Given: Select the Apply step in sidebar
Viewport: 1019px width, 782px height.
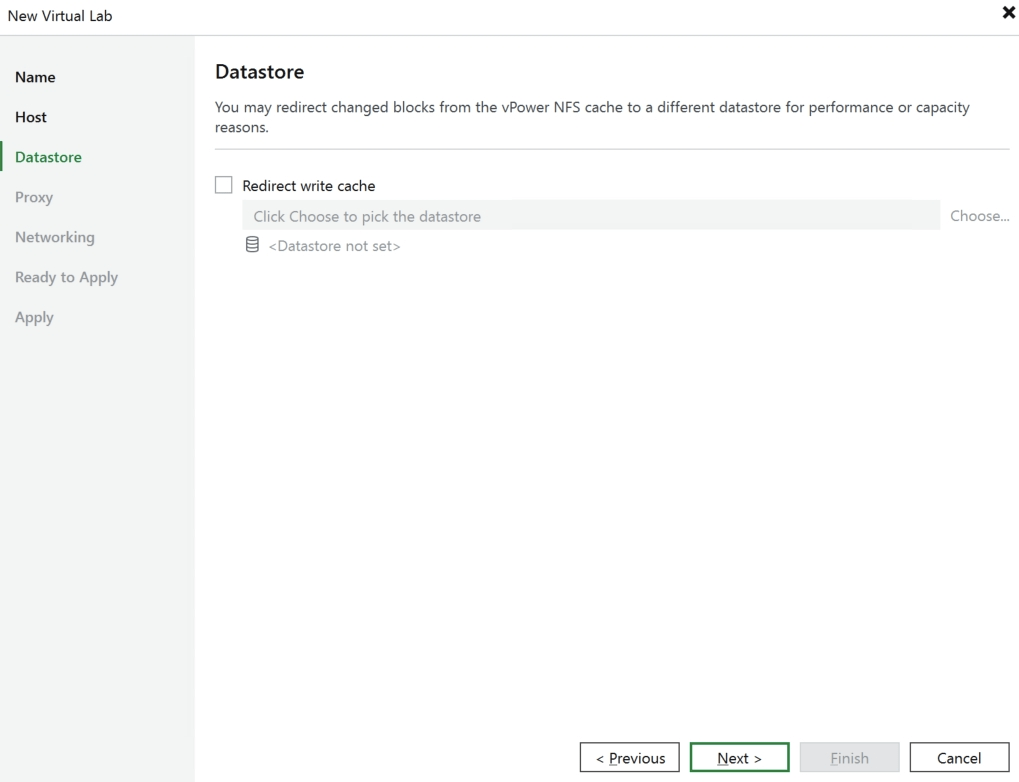Looking at the screenshot, I should (x=34, y=318).
